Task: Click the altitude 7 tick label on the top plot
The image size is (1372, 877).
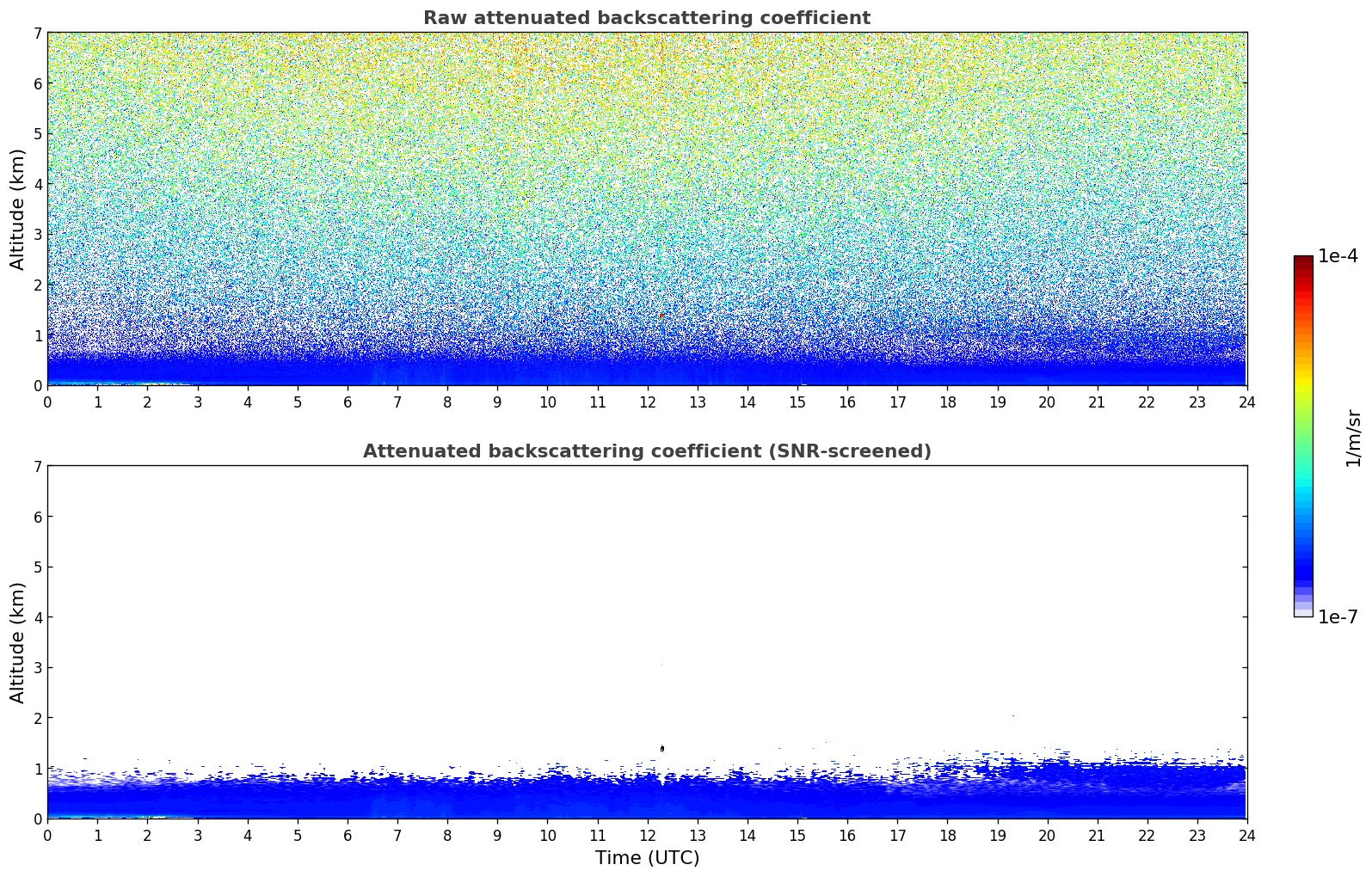Action: [38, 34]
